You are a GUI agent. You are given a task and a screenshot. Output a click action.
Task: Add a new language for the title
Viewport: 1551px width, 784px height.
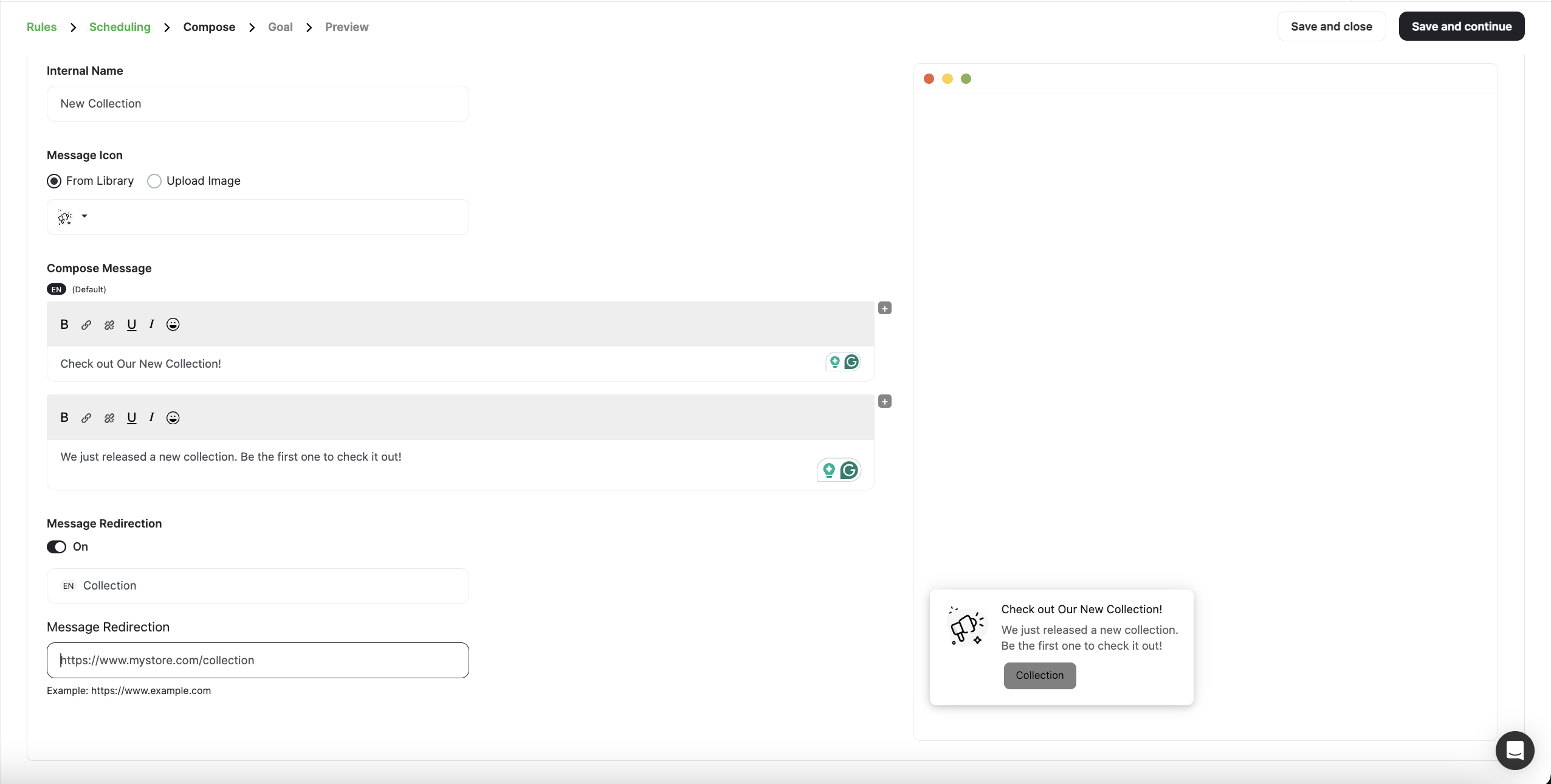[884, 308]
